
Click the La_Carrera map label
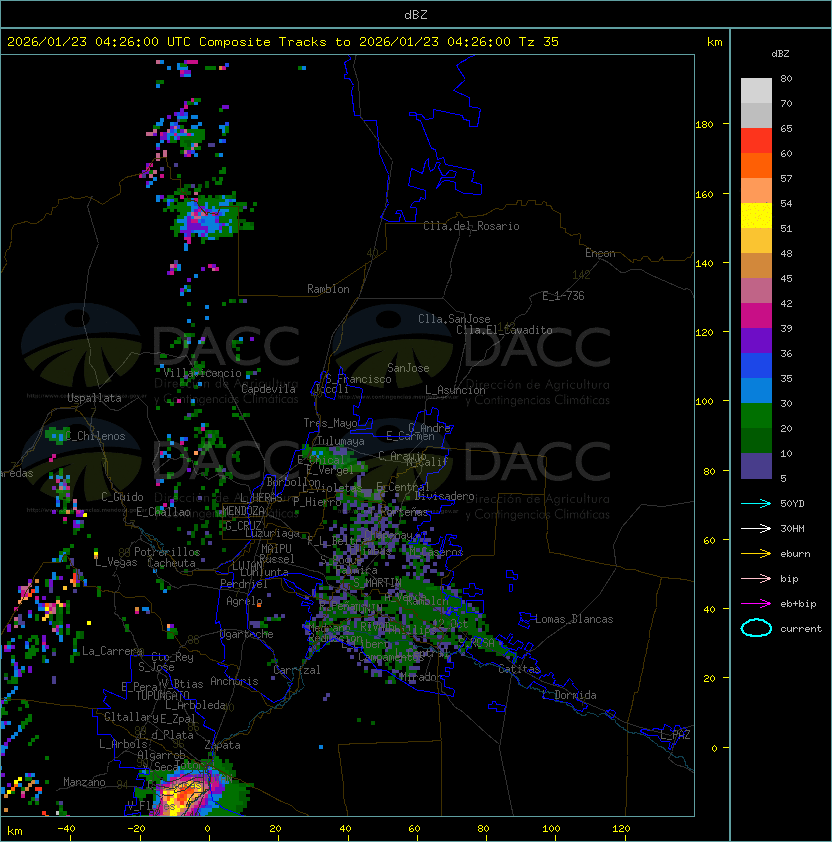pyautogui.click(x=113, y=651)
